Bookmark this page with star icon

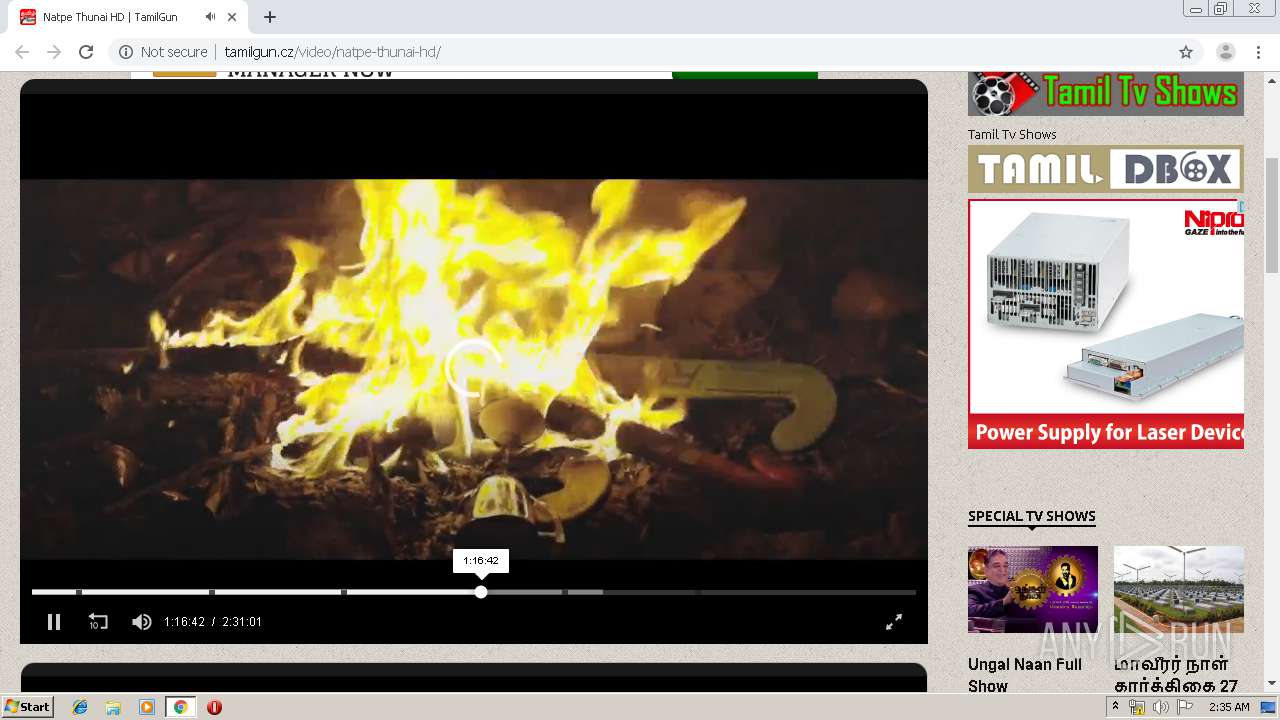pos(1186,52)
